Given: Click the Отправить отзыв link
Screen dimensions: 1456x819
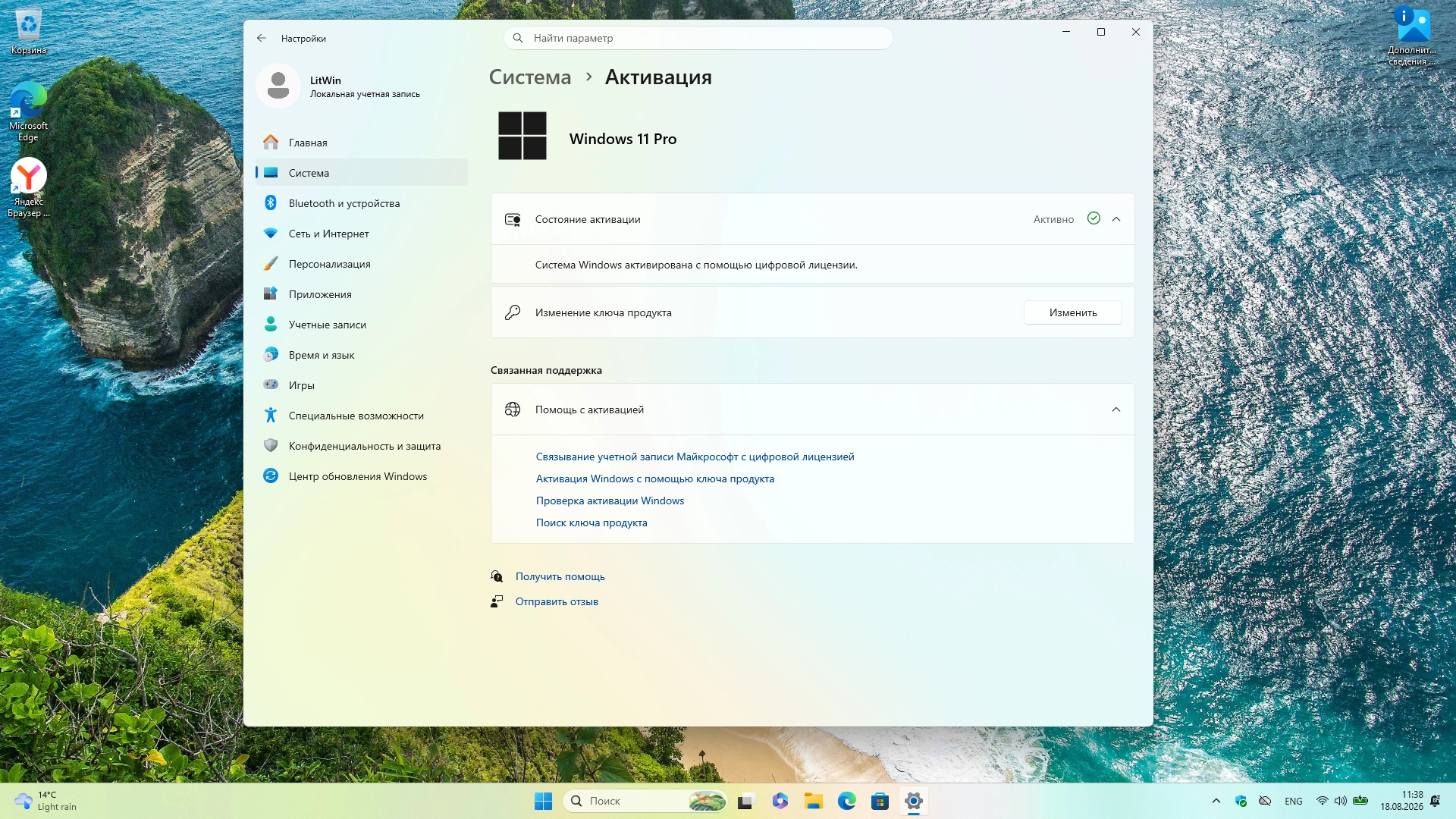Looking at the screenshot, I should (557, 601).
